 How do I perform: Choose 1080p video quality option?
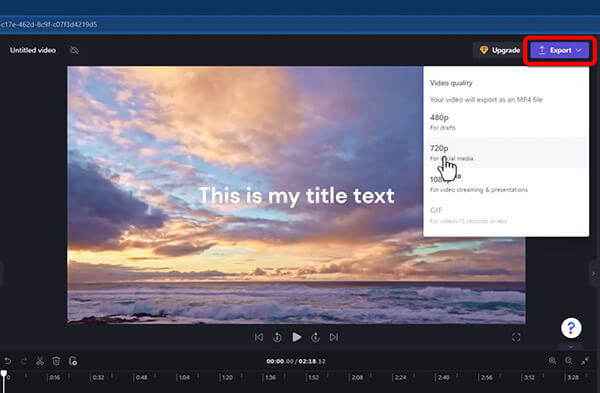505,184
